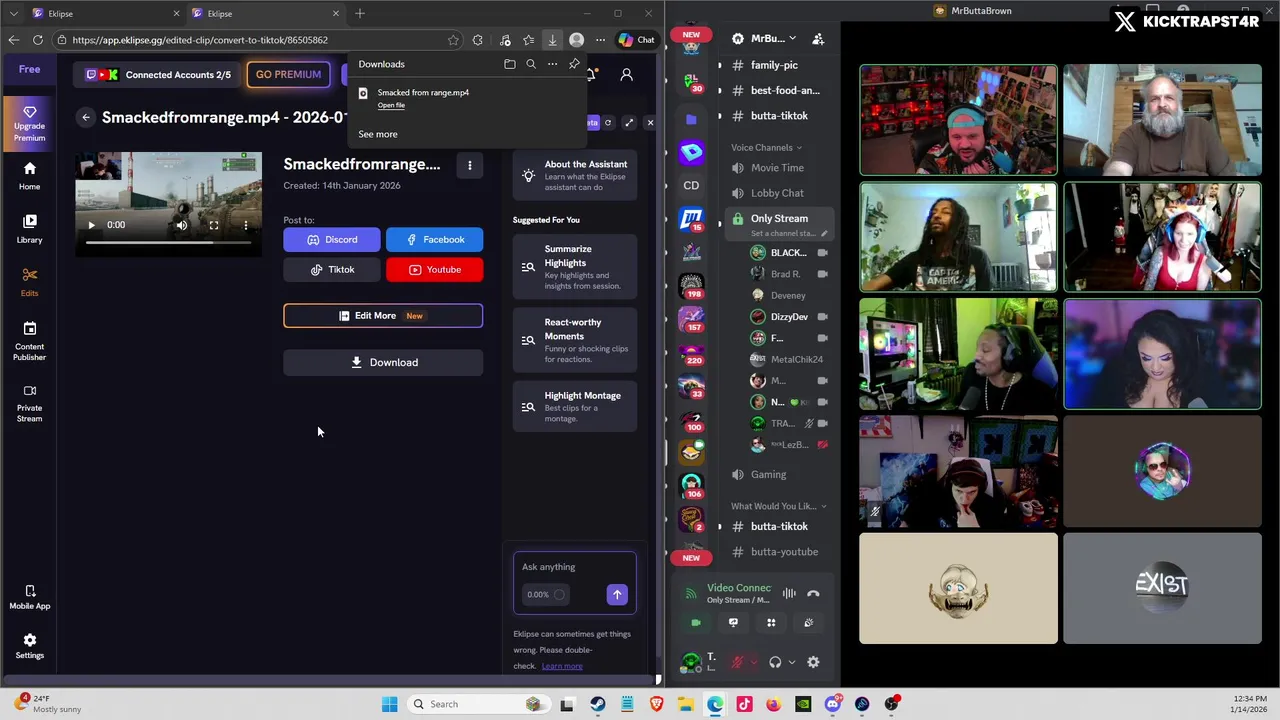Open Eklipse Settings gear
This screenshot has width=1280, height=720.
[29, 646]
